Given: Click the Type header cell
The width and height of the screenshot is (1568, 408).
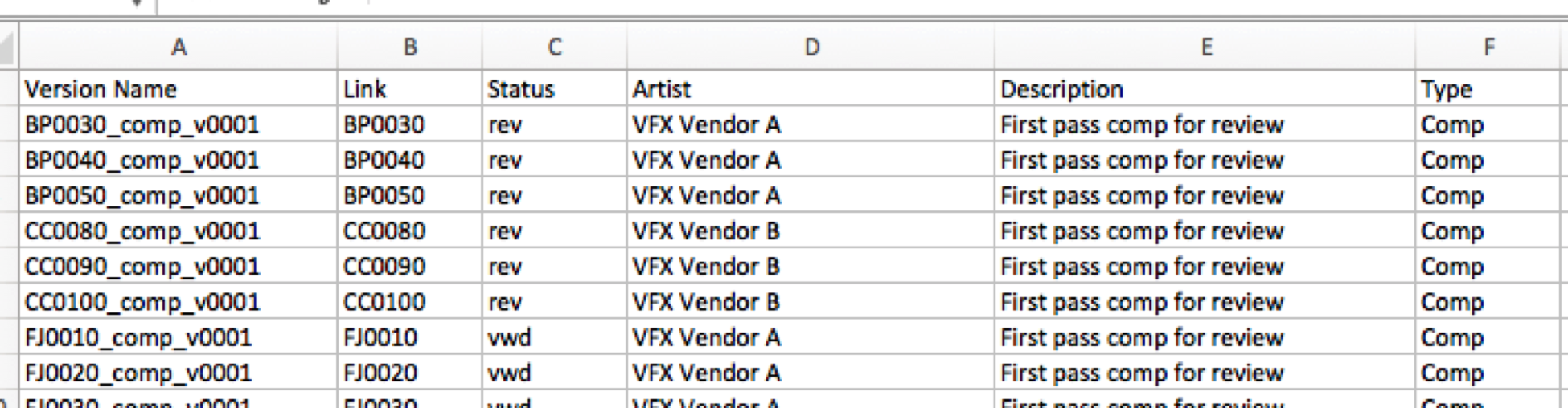Looking at the screenshot, I should (x=1446, y=89).
